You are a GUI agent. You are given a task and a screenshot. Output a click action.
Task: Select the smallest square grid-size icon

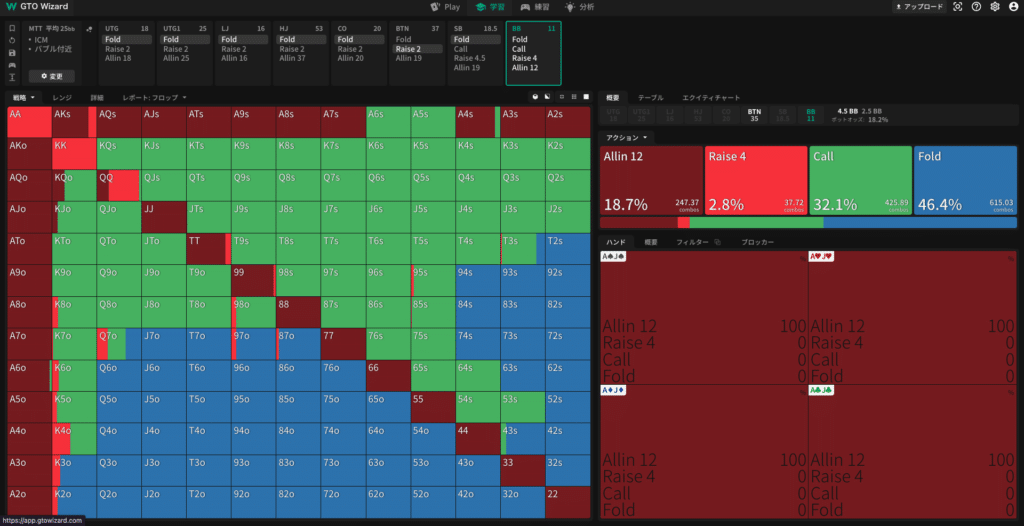tap(562, 97)
